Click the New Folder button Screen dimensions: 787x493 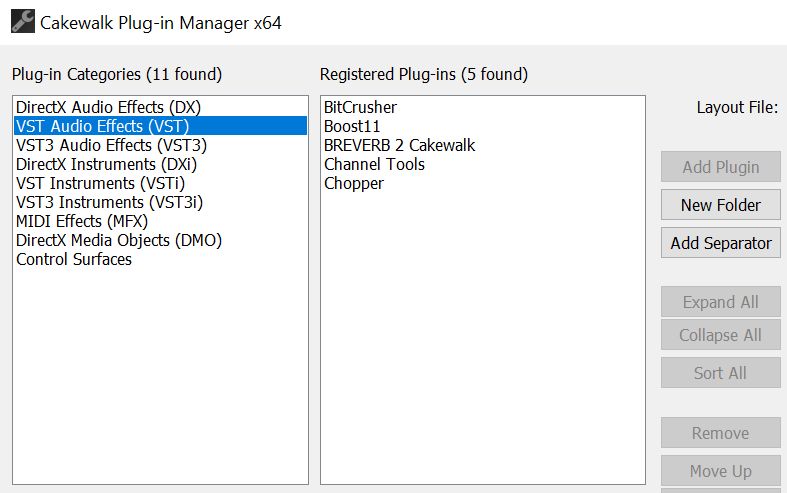(x=720, y=205)
